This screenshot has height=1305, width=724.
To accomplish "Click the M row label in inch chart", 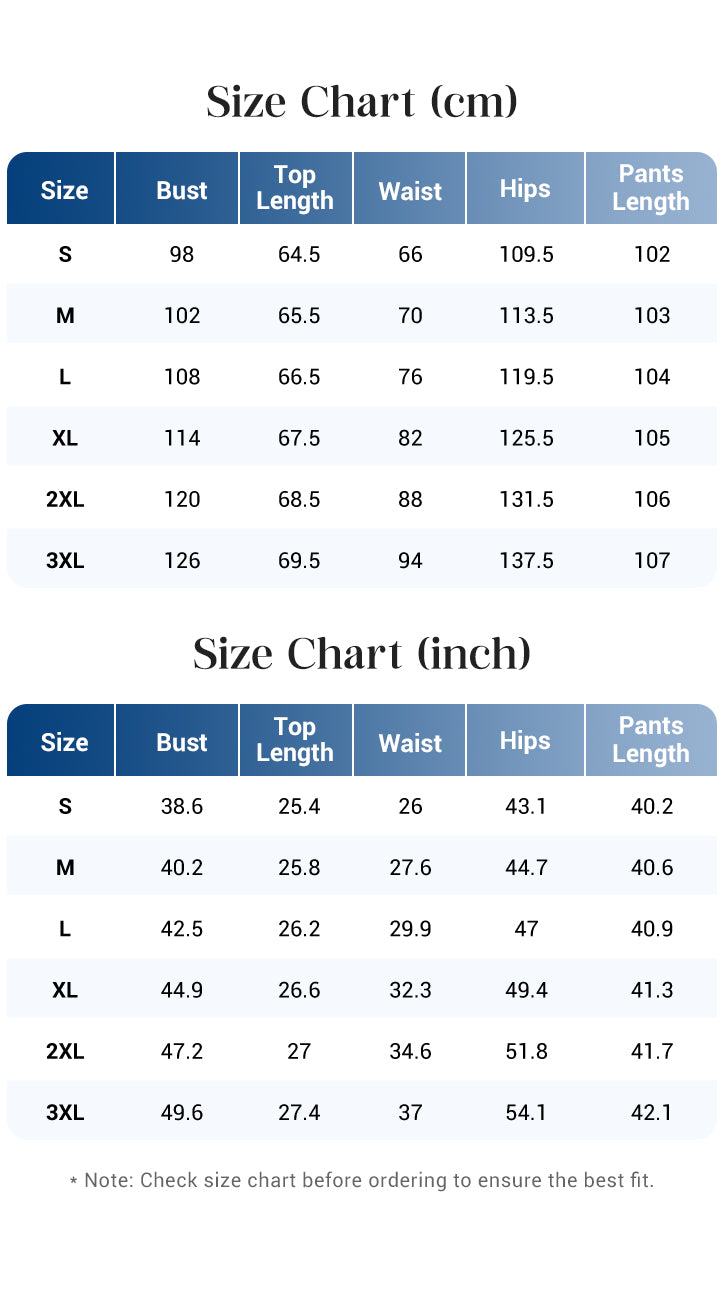I will point(65,867).
